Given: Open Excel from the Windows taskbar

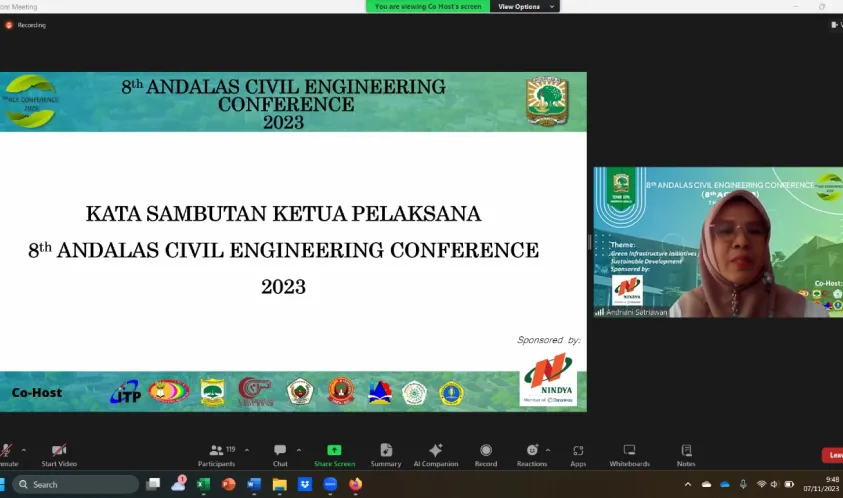Looking at the screenshot, I should (x=203, y=484).
